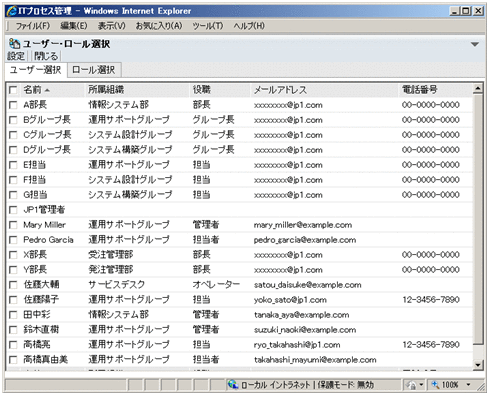This screenshot has width=491, height=397.
Task: Click the suzuki_naoki@example.com email cell
Action: (305, 330)
